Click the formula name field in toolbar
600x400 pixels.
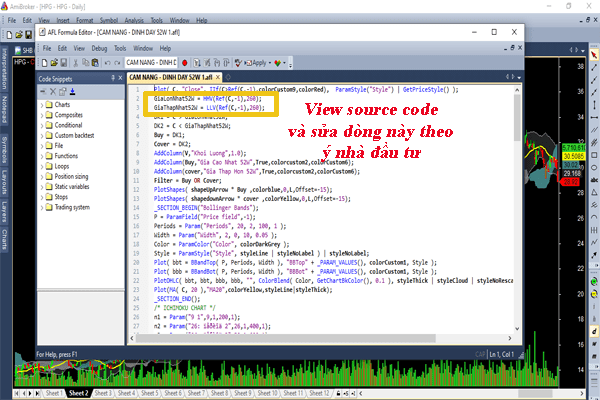[151, 62]
